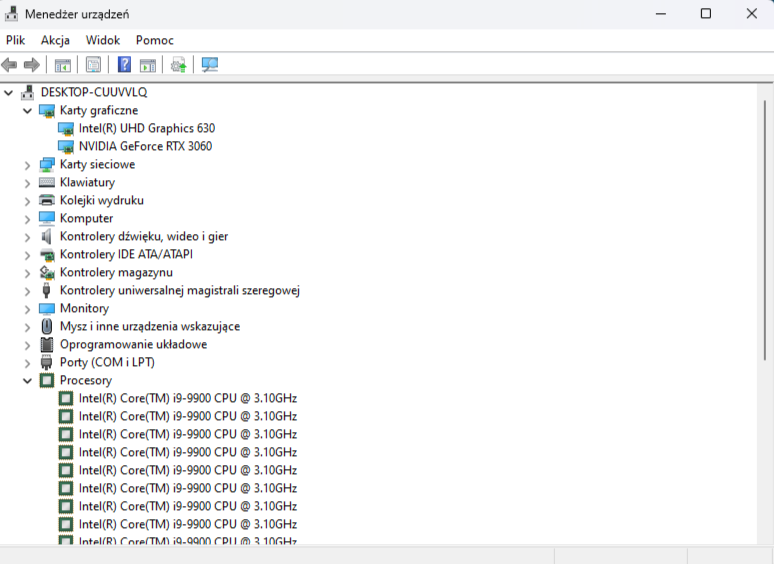Click the Forward arrow toolbar icon

coord(32,65)
